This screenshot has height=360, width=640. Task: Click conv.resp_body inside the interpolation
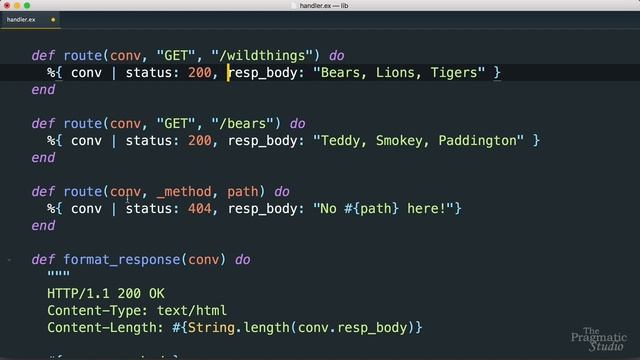352,328
